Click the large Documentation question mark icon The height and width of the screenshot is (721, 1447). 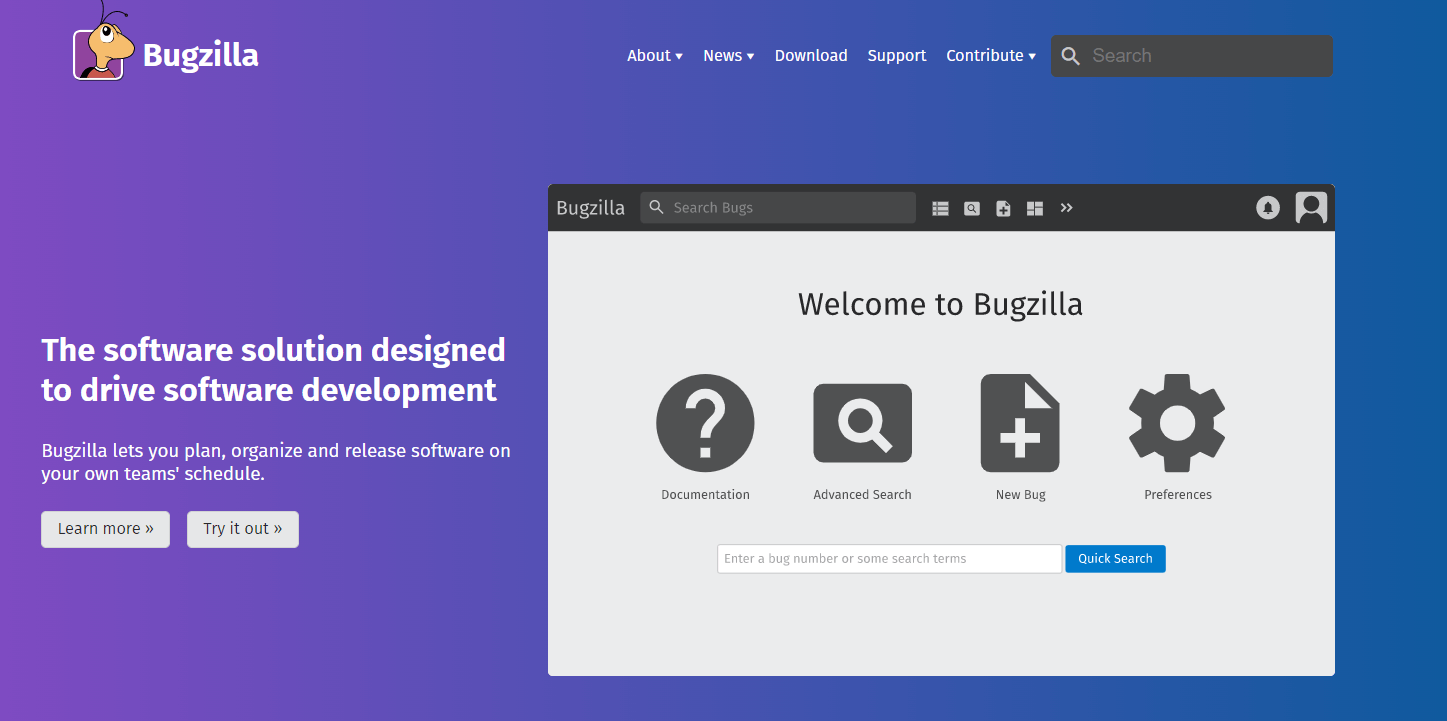click(x=705, y=423)
